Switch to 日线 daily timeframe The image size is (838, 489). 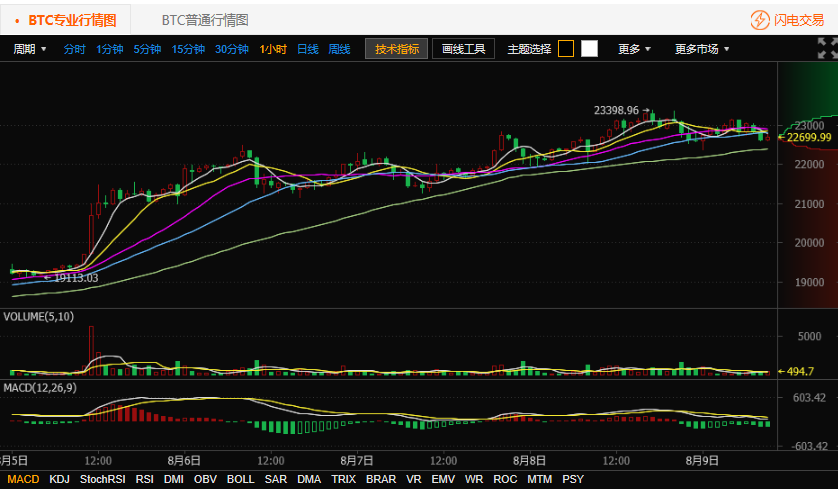pos(307,49)
